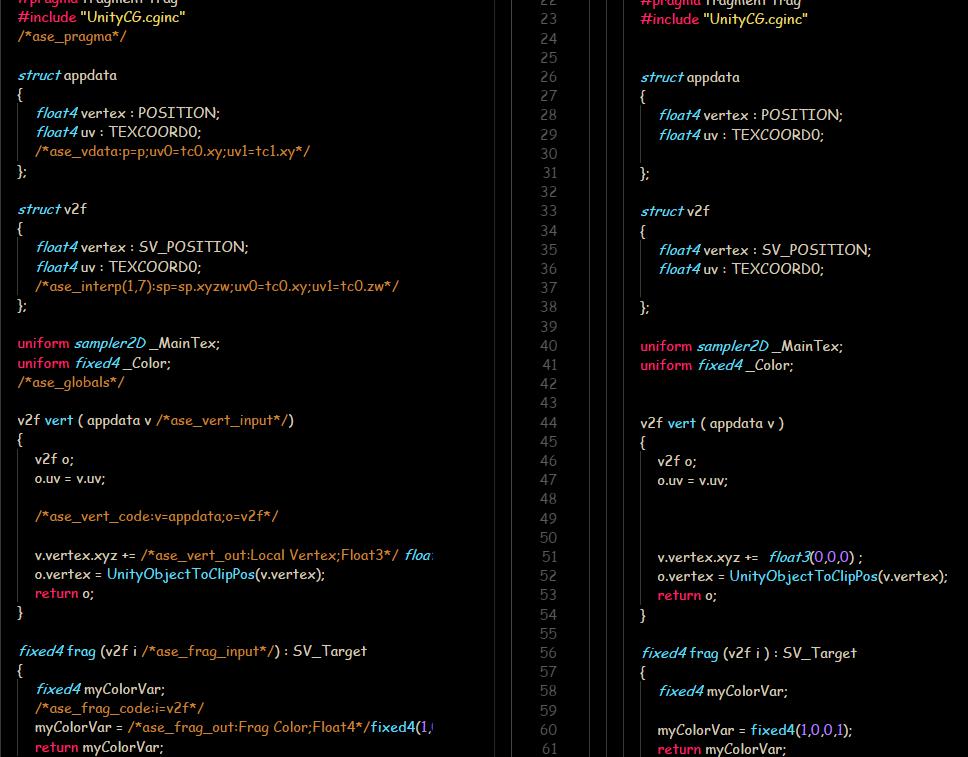The height and width of the screenshot is (757, 968).
Task: Click 'uniform sampler2D _MainTex;' in the left pane
Action: [119, 343]
